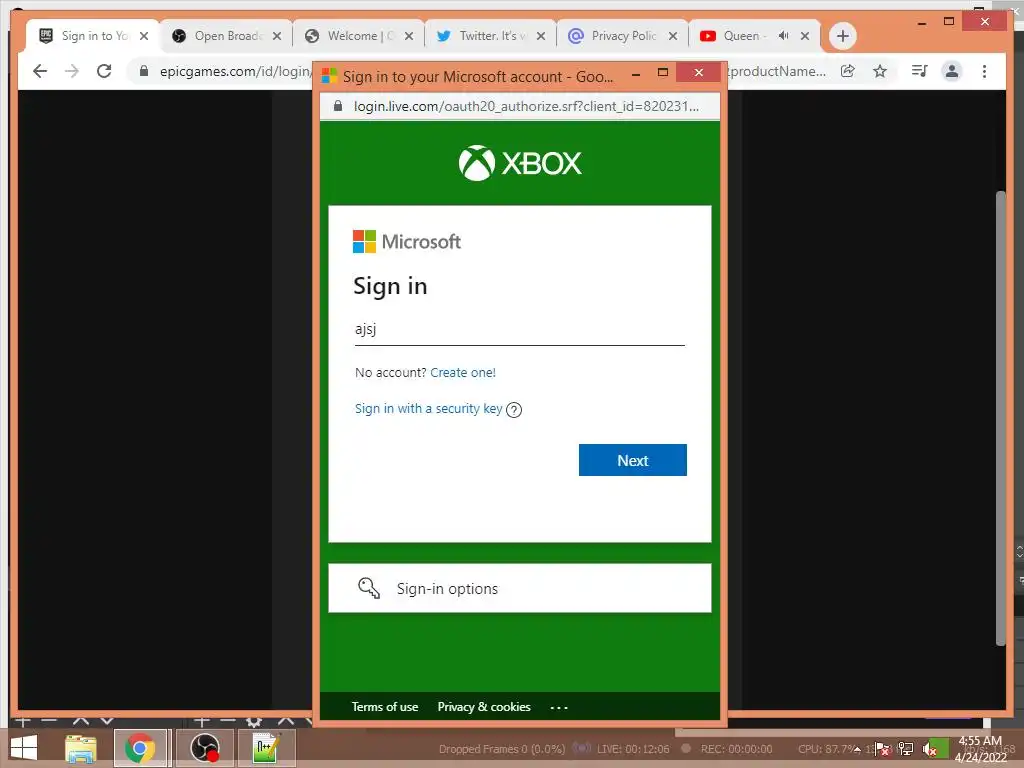Maximize the Microsoft sign-in popup window
This screenshot has width=1024, height=768.
tap(662, 73)
